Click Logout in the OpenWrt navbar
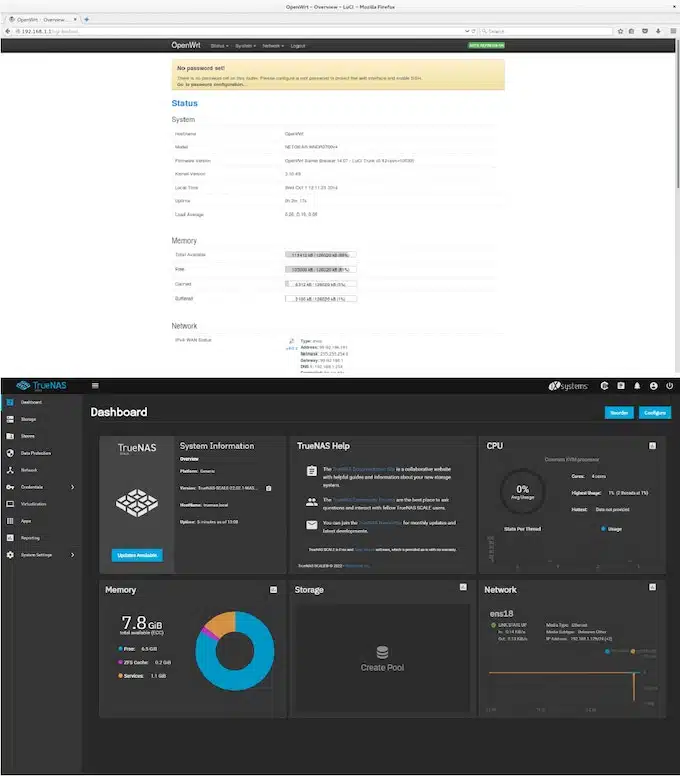This screenshot has width=680, height=780. [x=297, y=46]
